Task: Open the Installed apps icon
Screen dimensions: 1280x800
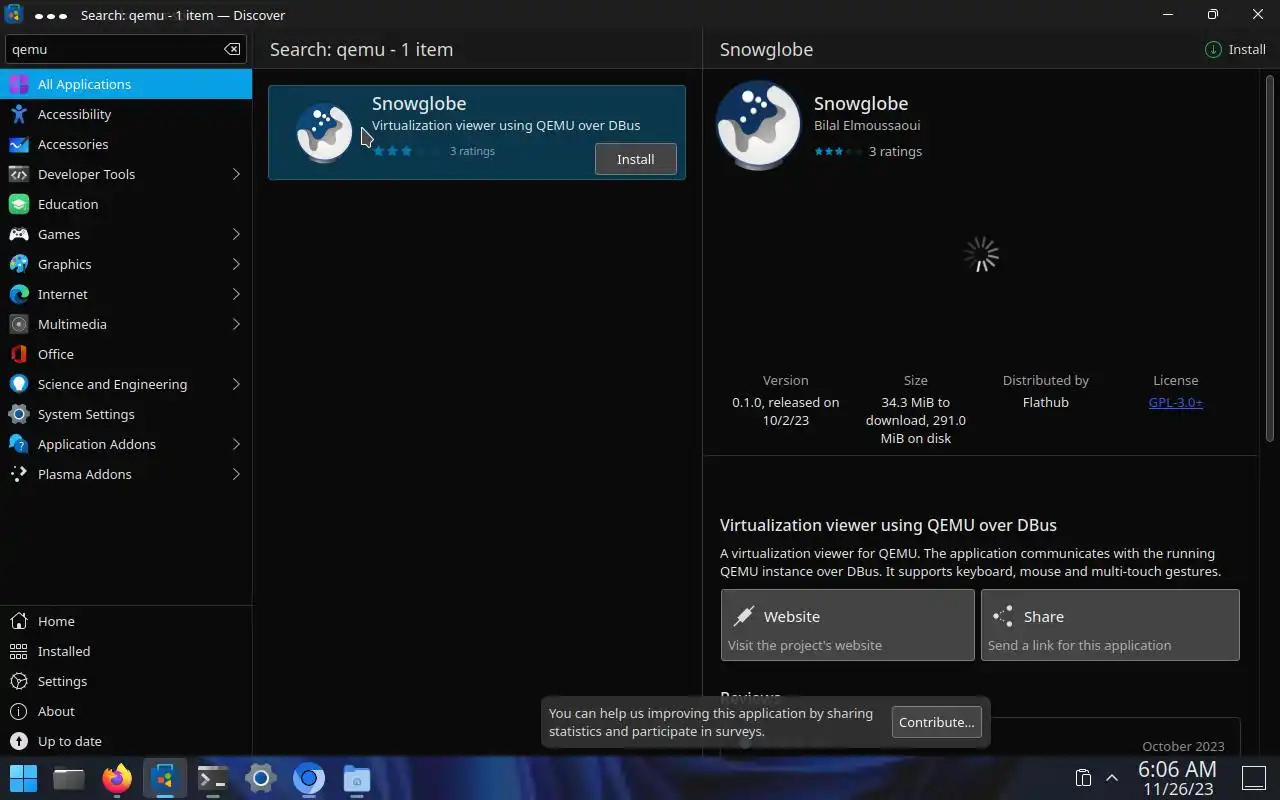Action: (19, 651)
